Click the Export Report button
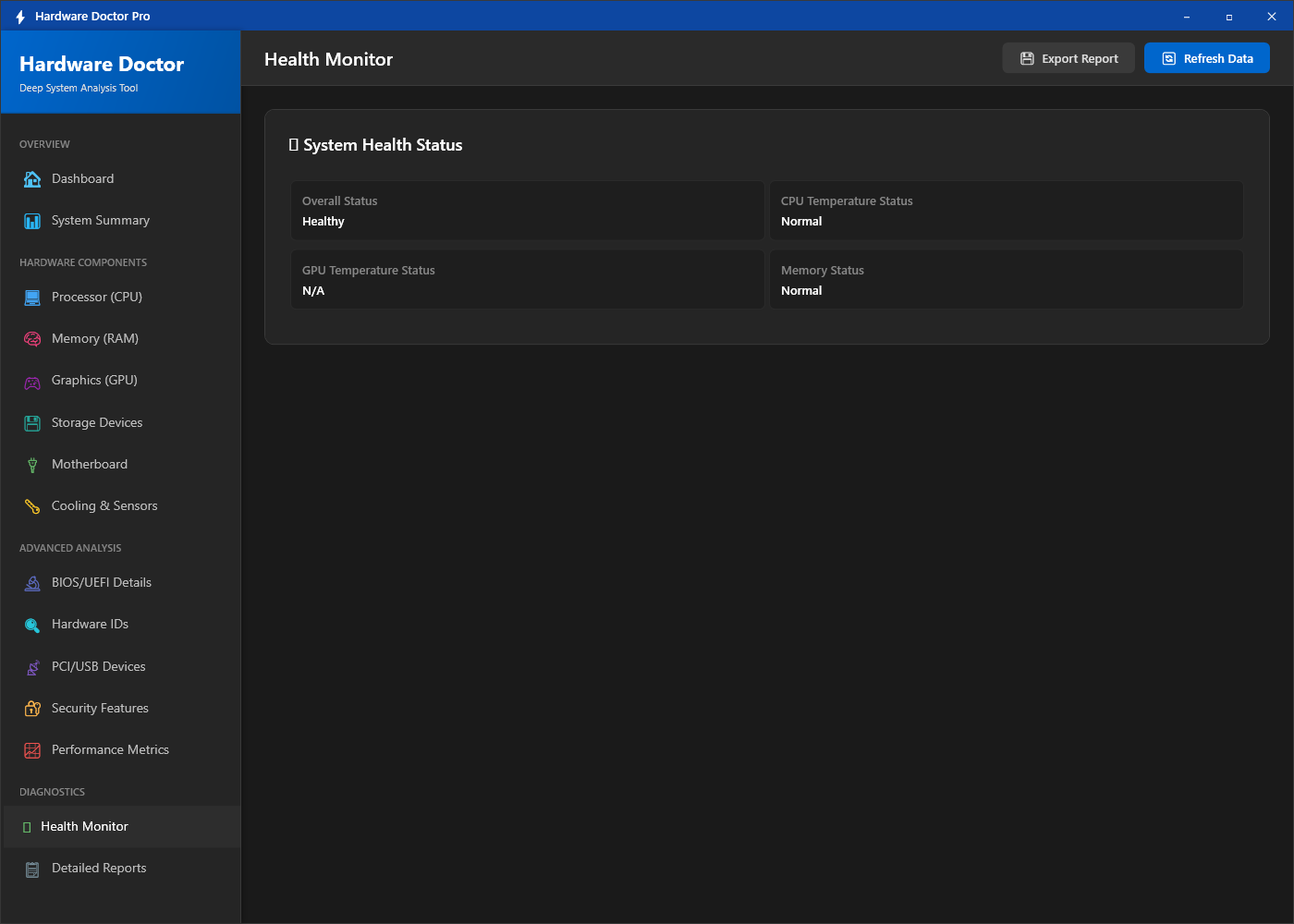The width and height of the screenshot is (1294, 924). 1068,58
